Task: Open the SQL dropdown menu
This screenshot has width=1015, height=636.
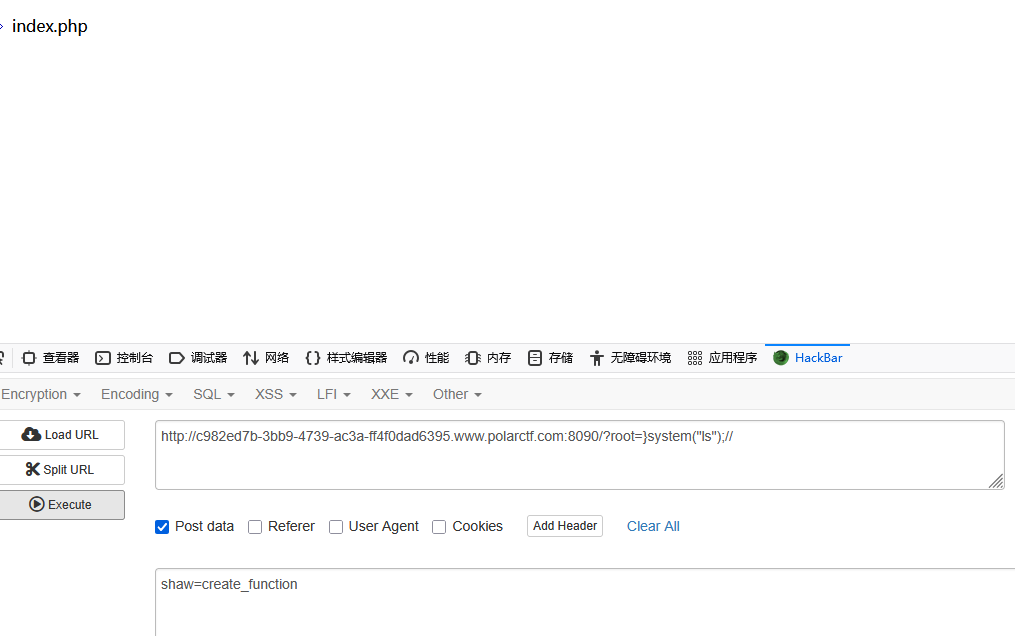Action: (214, 394)
